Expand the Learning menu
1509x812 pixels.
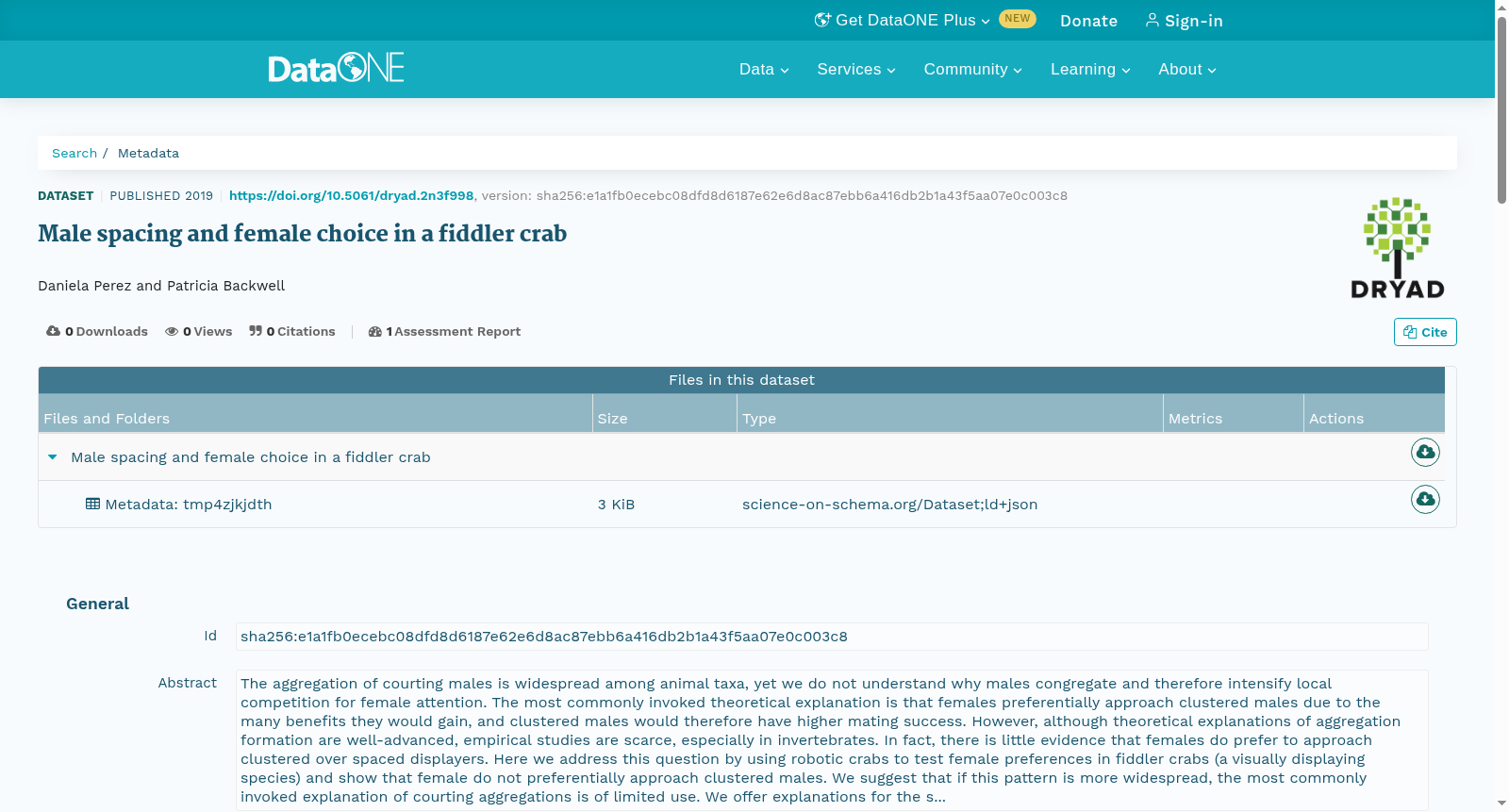point(1090,70)
